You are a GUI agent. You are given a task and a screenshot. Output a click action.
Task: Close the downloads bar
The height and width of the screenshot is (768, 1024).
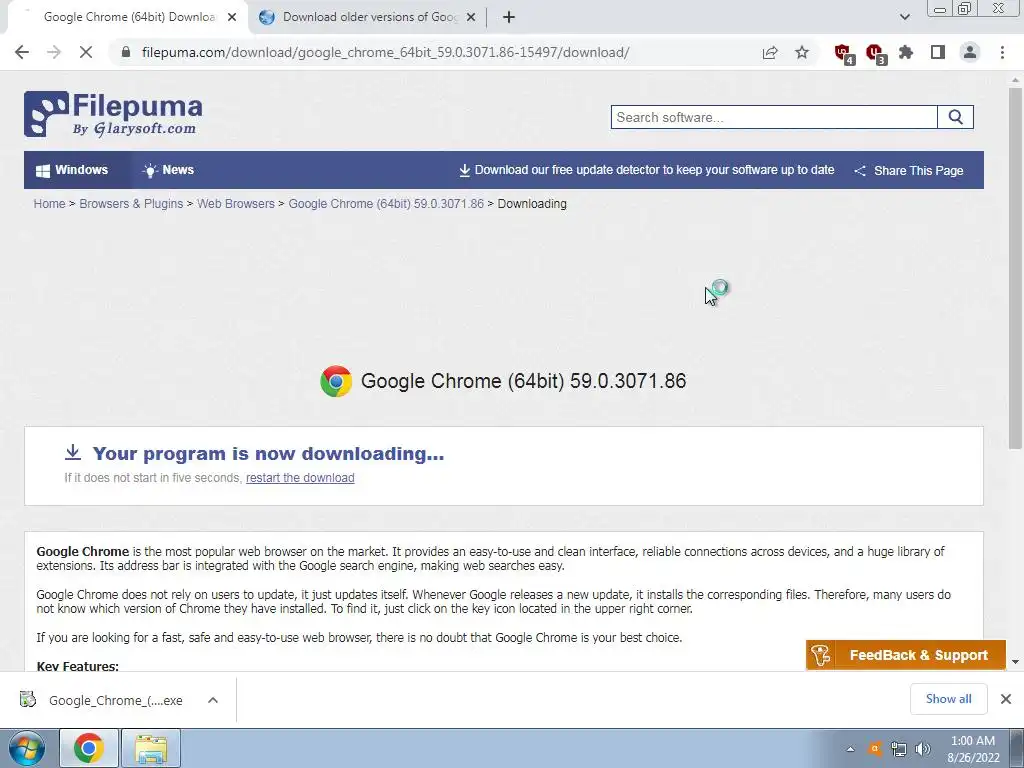pos(1006,699)
